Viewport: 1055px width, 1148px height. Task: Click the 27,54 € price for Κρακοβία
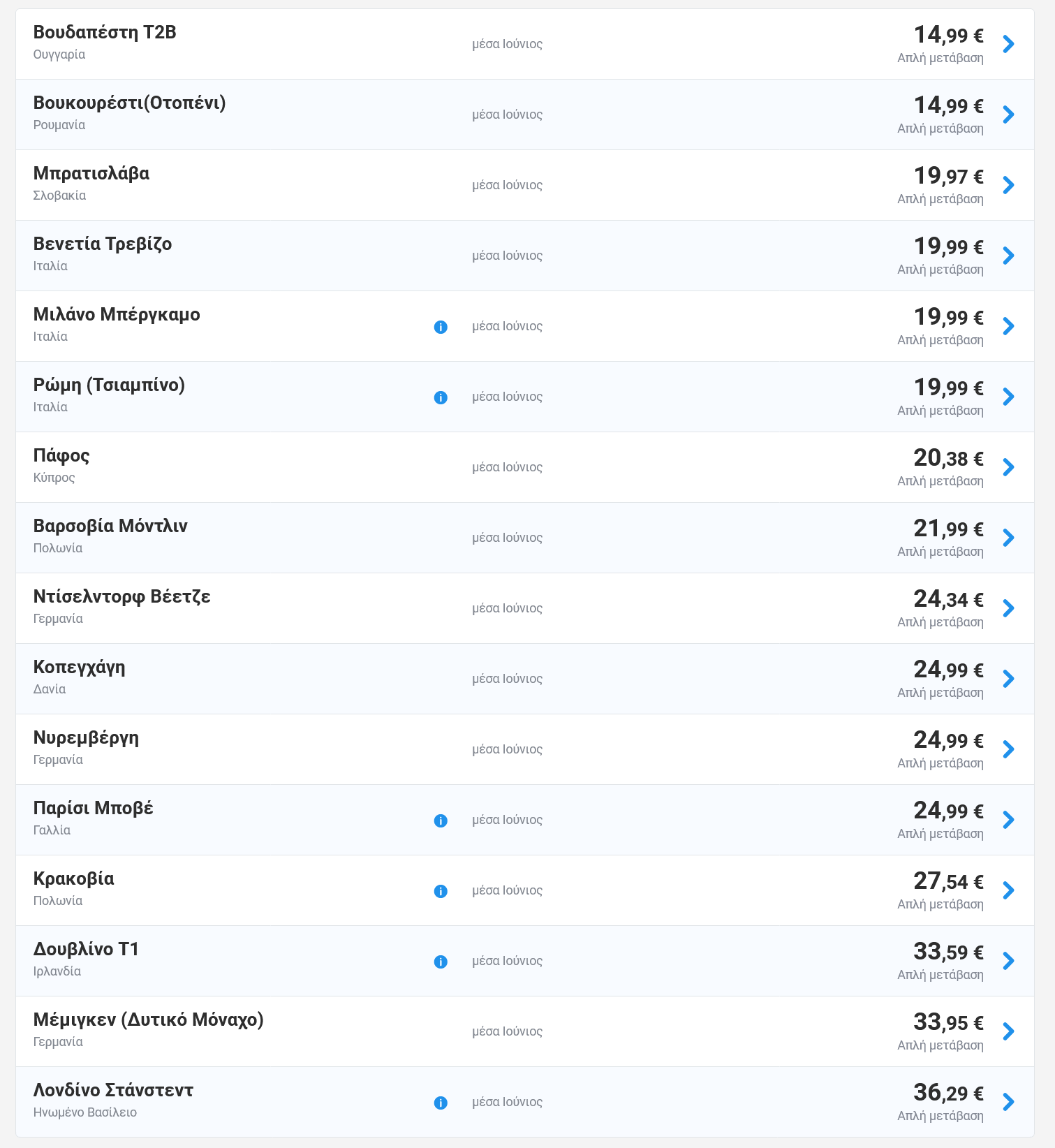coord(948,881)
